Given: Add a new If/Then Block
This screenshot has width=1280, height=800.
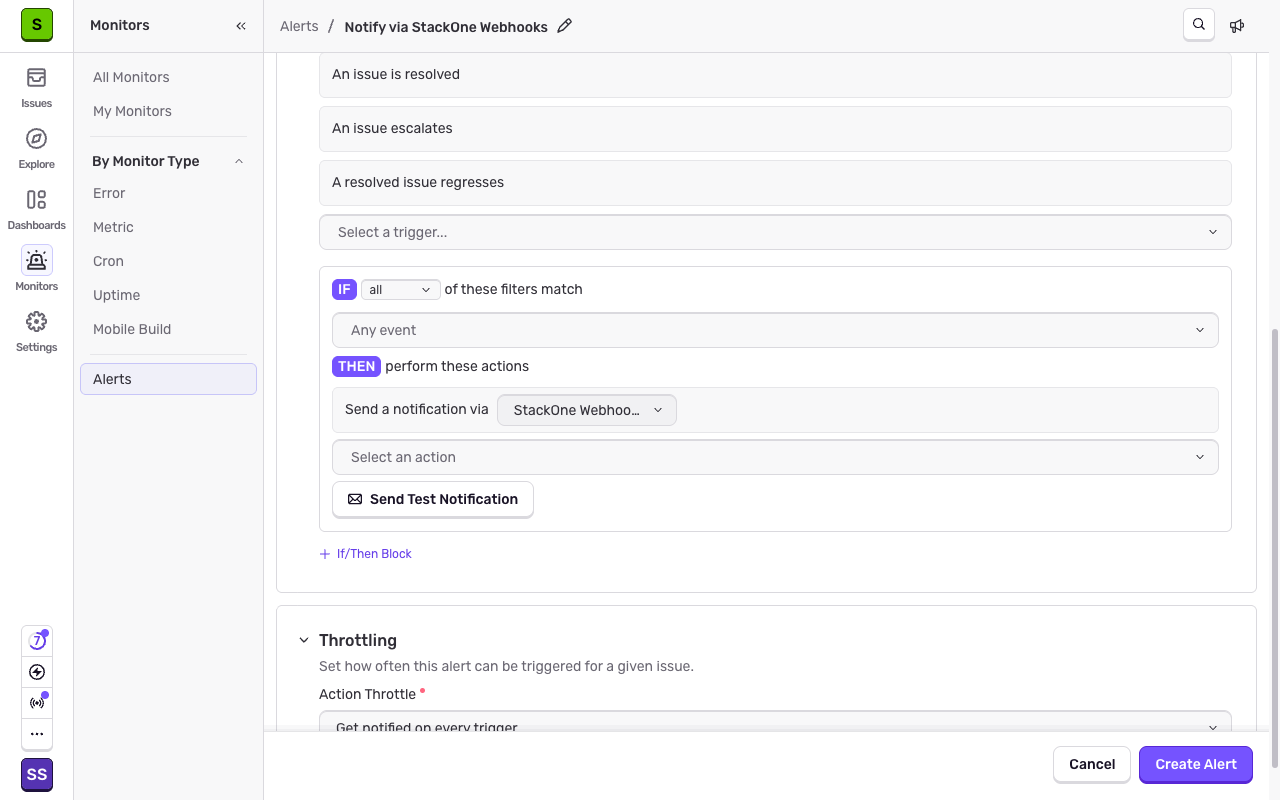Looking at the screenshot, I should pyautogui.click(x=366, y=554).
